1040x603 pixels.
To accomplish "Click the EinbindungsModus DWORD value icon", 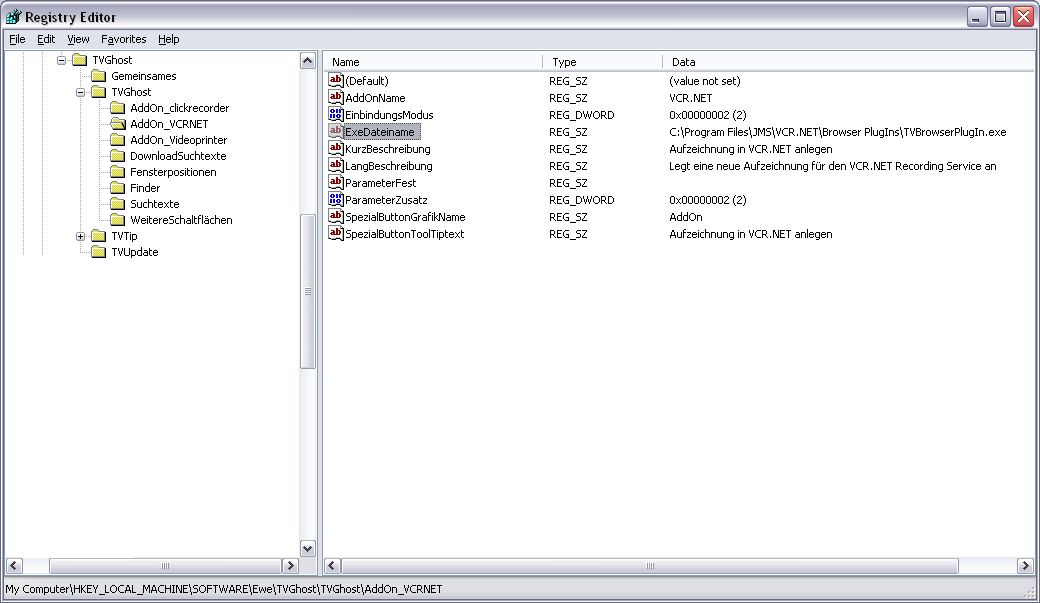I will pyautogui.click(x=336, y=115).
